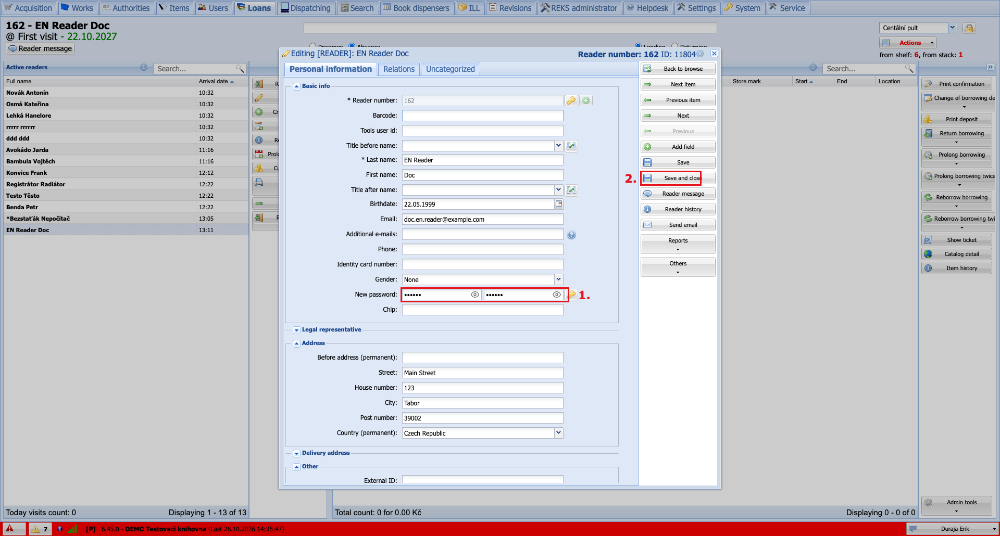Open the editor icon beside Title after name

click(x=572, y=190)
